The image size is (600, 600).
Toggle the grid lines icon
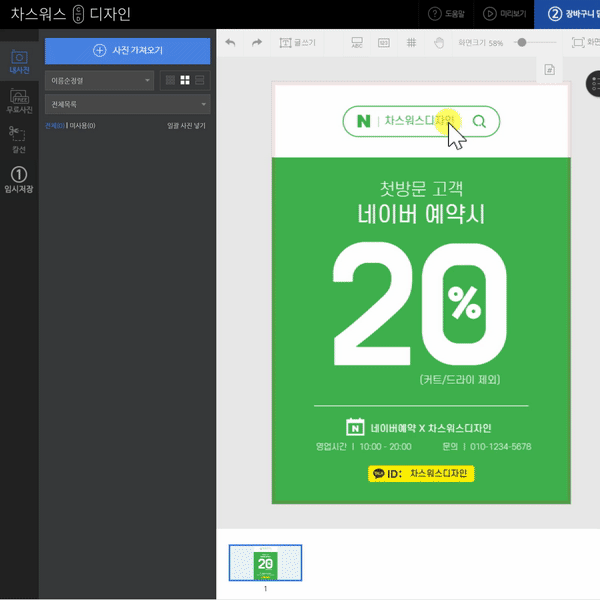pyautogui.click(x=411, y=42)
